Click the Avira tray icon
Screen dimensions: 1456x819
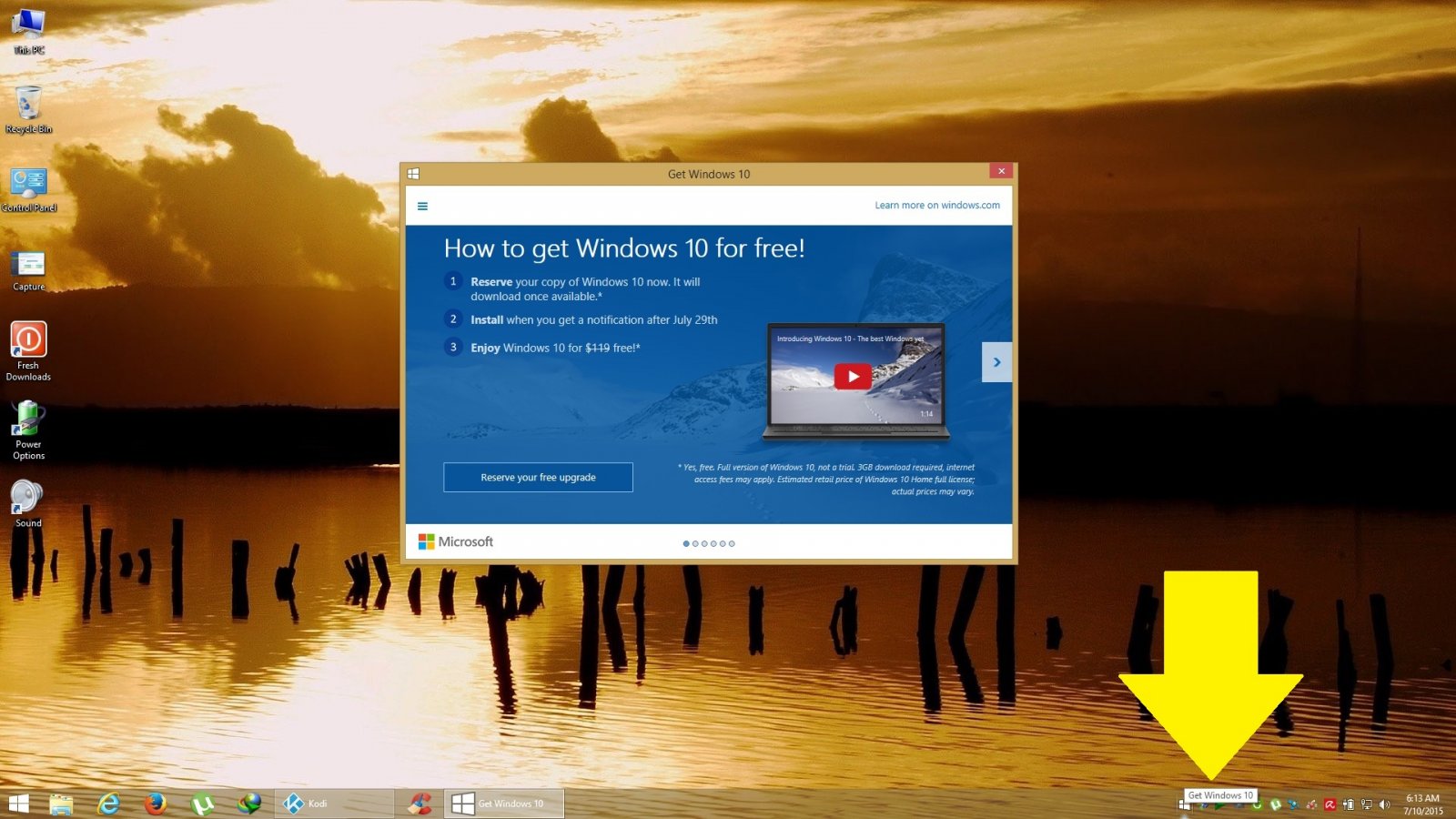pos(1330,804)
